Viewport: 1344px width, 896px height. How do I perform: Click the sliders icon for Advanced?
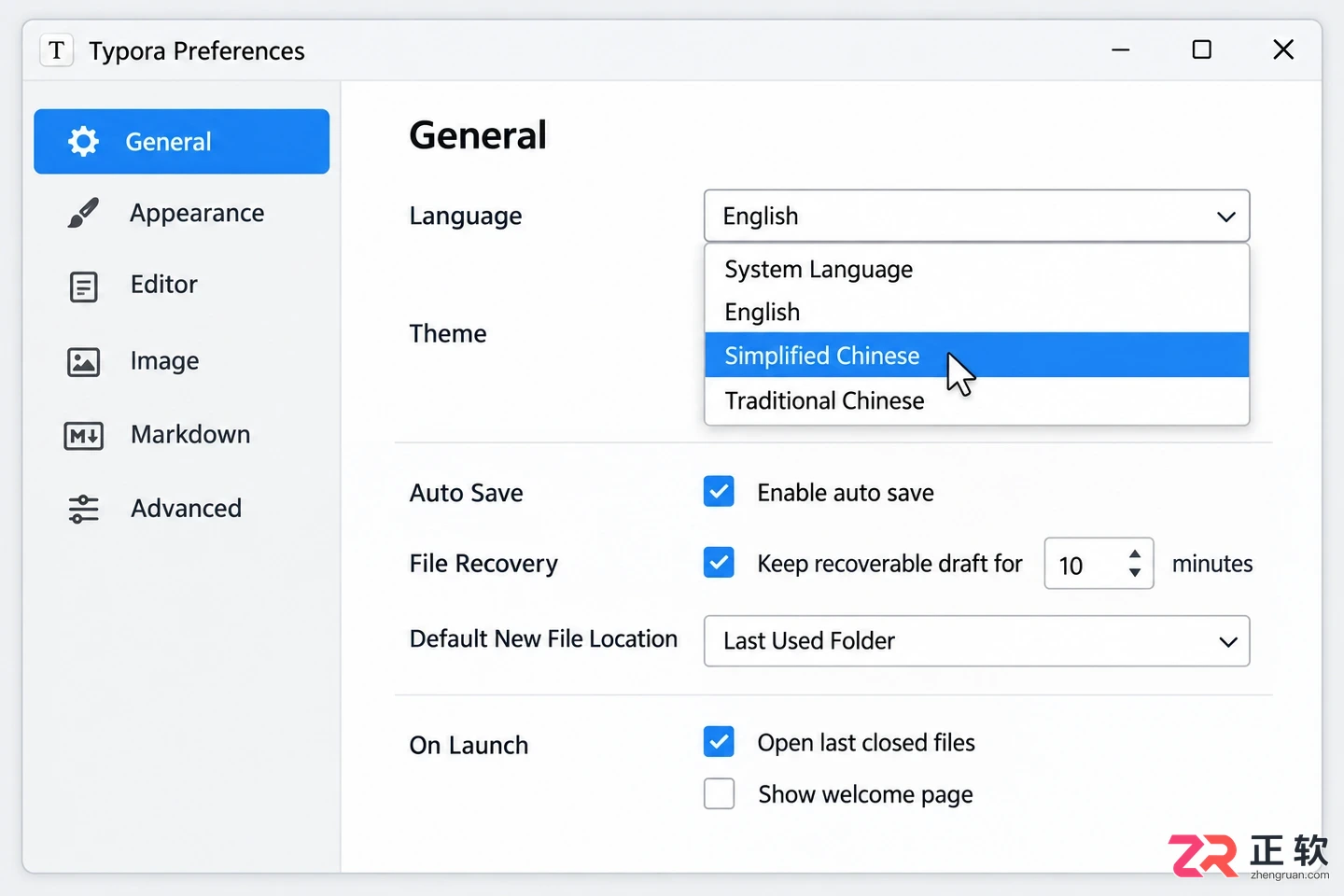click(83, 509)
